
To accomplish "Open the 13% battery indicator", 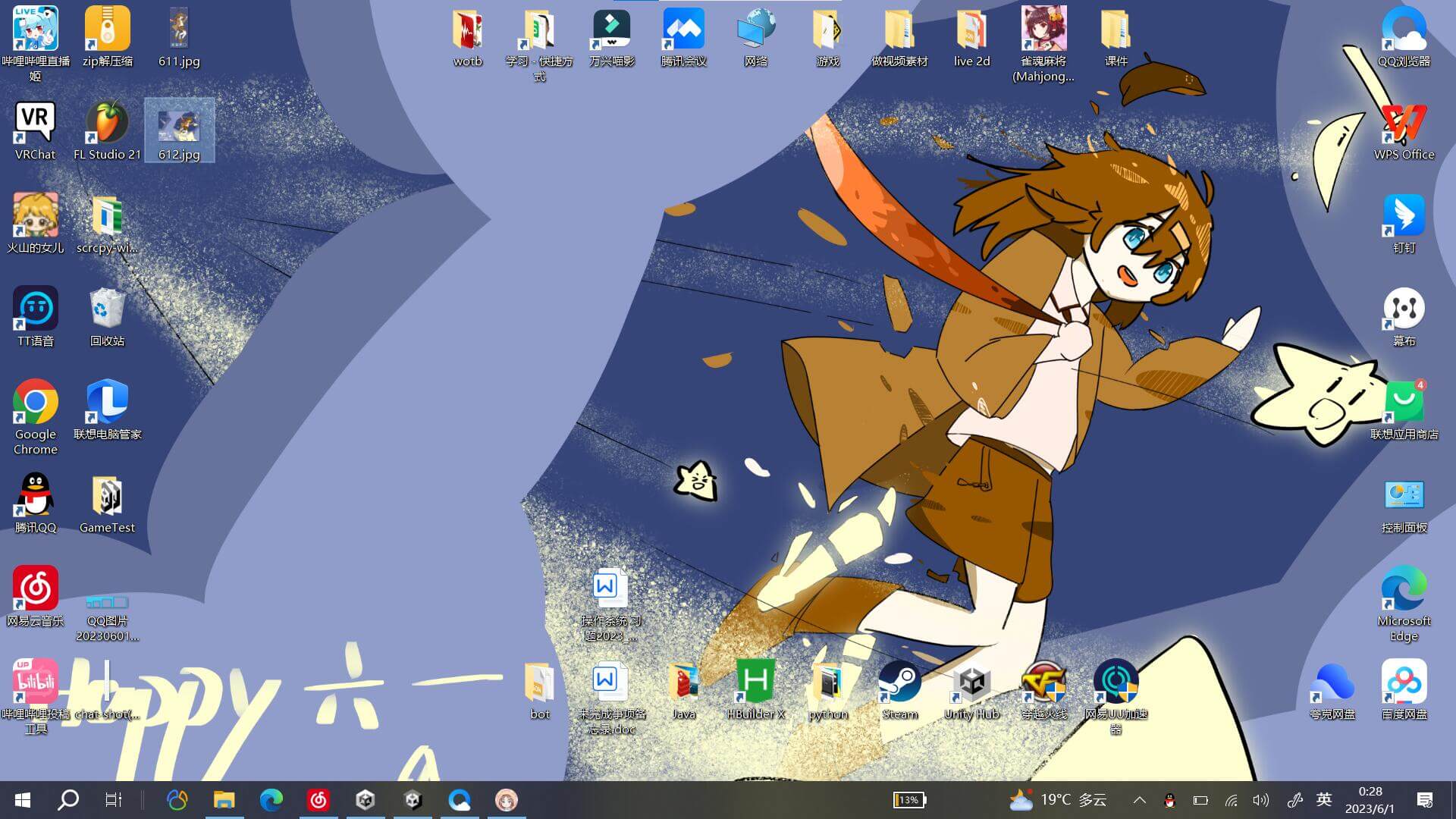I will click(909, 800).
